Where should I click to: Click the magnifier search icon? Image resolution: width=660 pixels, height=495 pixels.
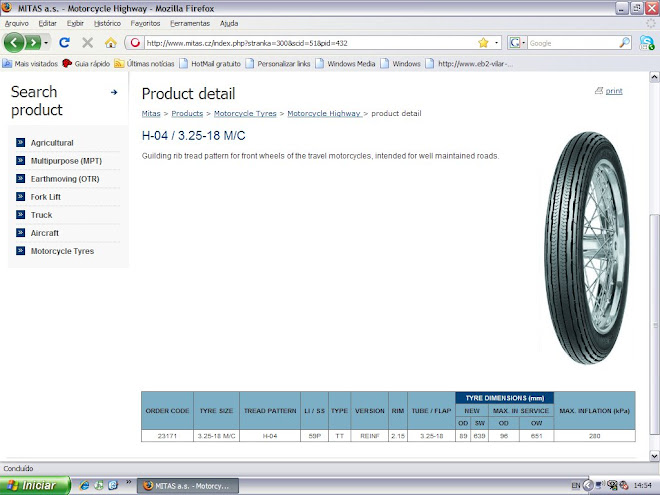point(625,43)
